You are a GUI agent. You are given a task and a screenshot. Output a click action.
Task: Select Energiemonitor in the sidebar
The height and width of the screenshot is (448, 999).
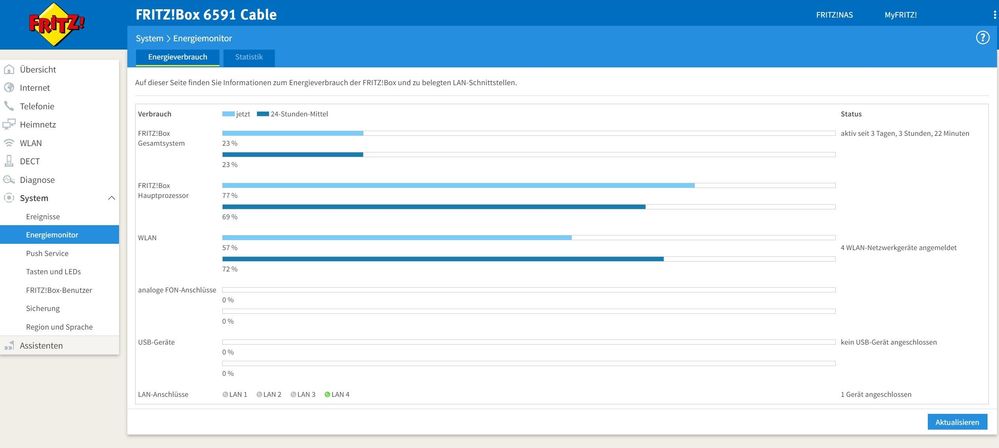coord(59,235)
